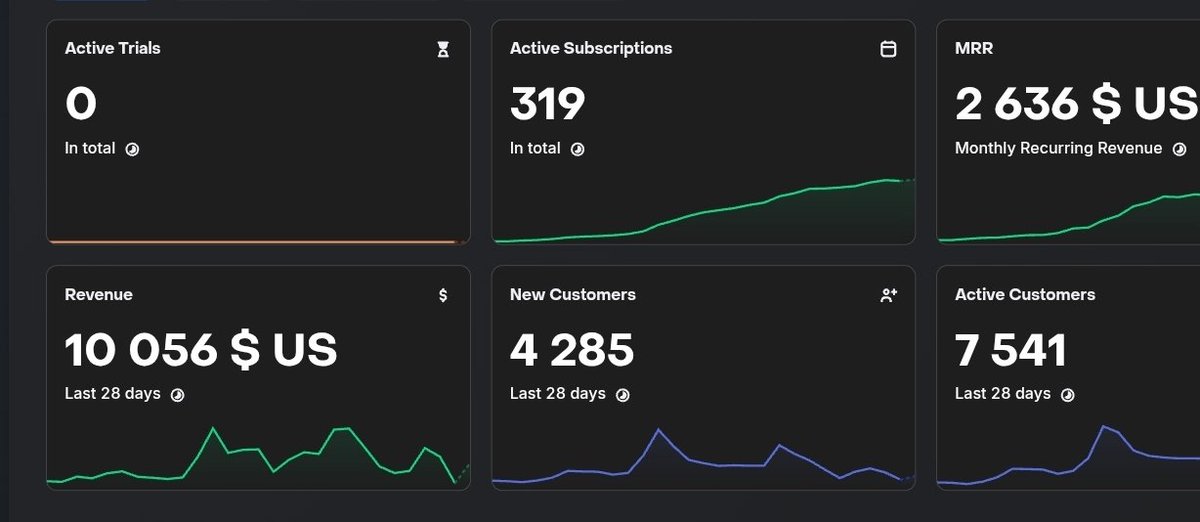Viewport: 1200px width, 522px height.
Task: Click the 2 636 $ US MRR value
Action: click(x=1077, y=104)
